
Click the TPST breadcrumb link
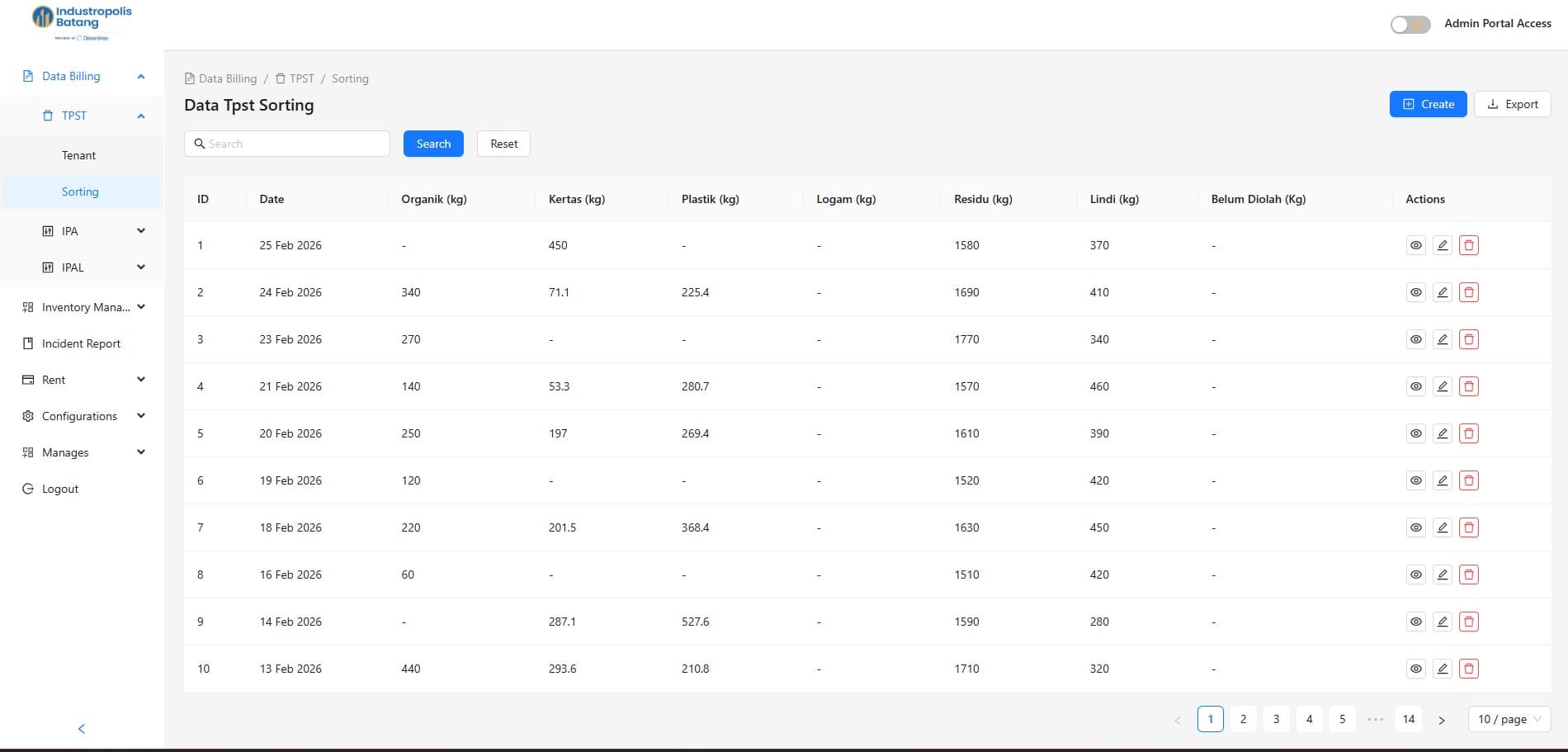[x=295, y=78]
